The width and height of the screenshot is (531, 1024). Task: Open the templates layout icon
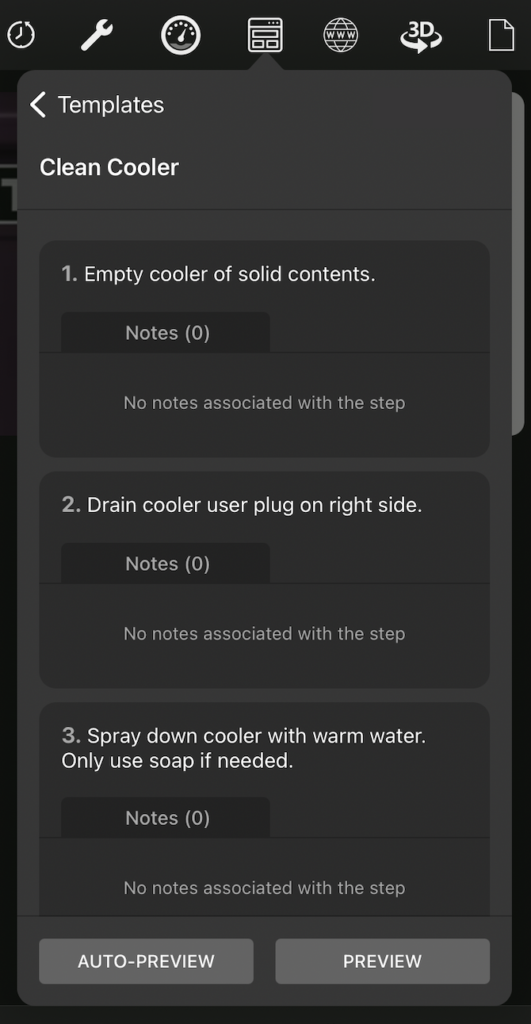(x=265, y=35)
